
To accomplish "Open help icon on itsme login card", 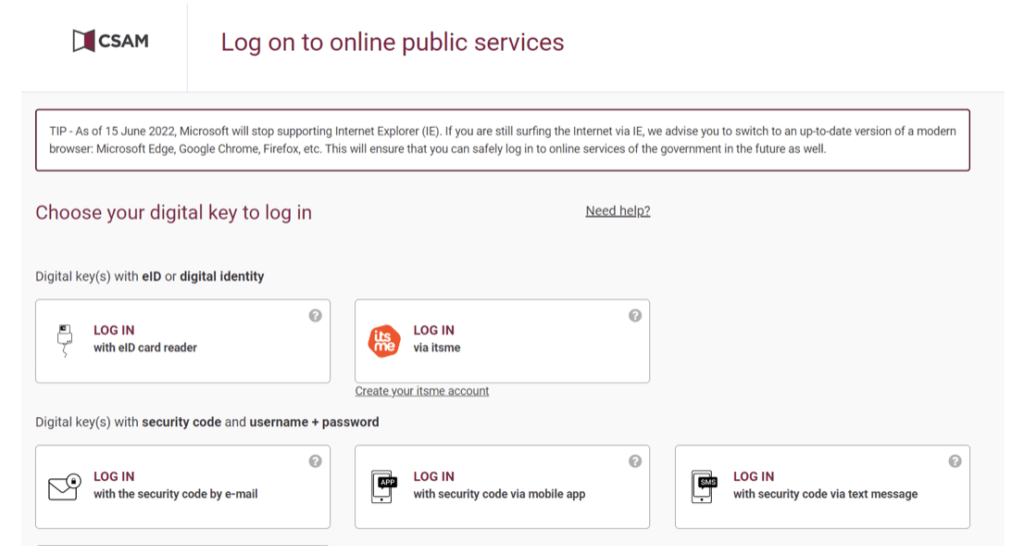I will (x=635, y=316).
